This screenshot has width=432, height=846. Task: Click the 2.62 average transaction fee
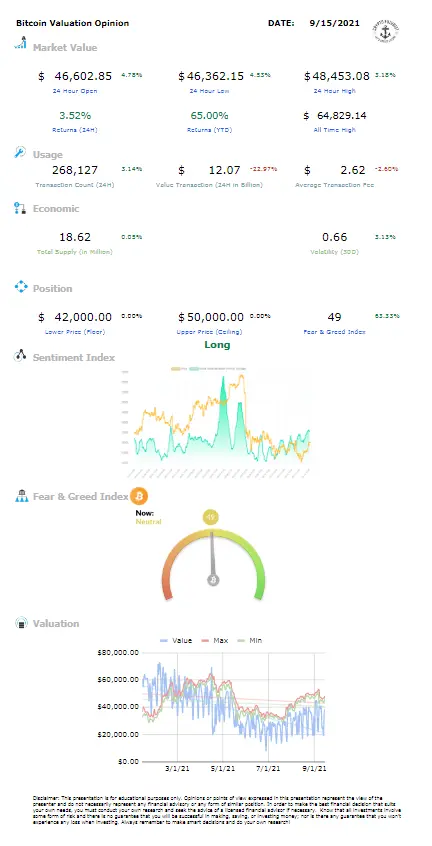click(355, 170)
